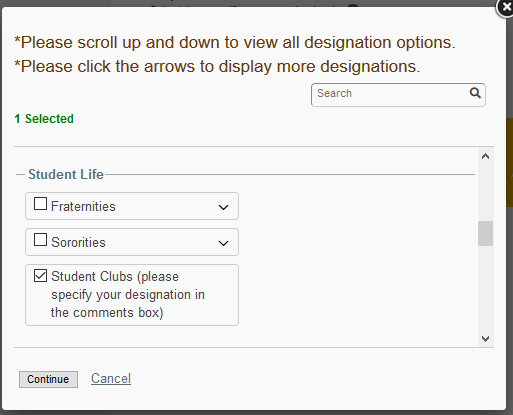Click the Sororities label text

tap(78, 243)
